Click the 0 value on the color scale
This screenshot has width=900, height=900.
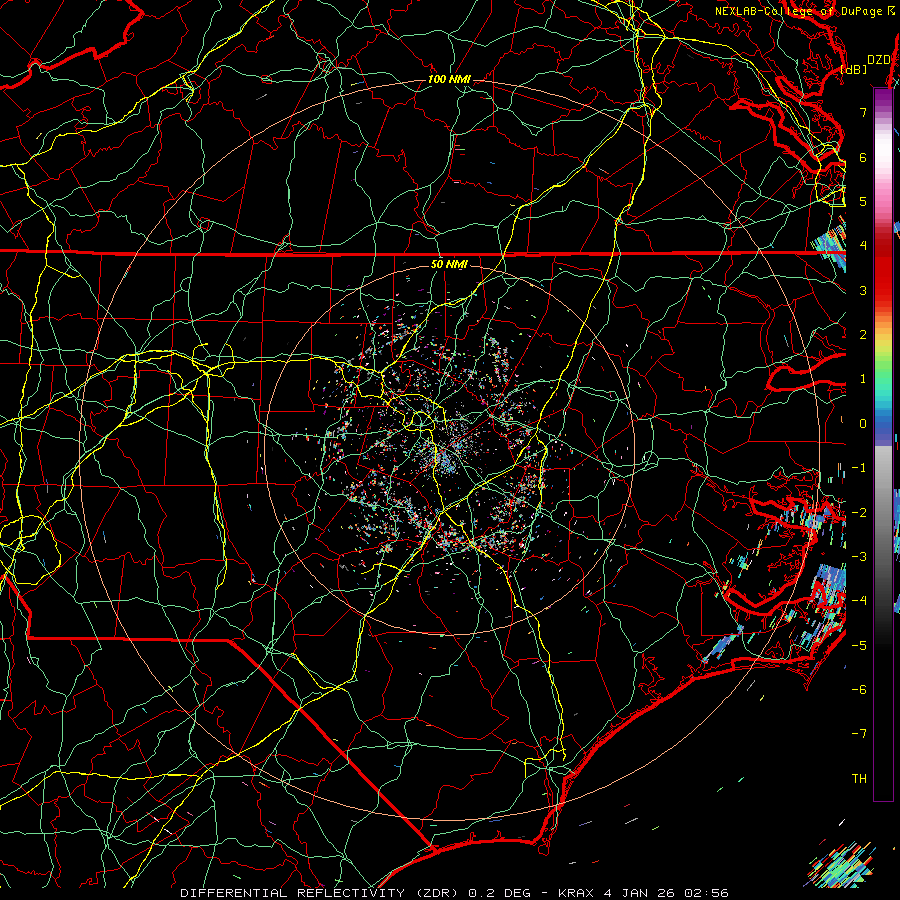click(x=863, y=424)
